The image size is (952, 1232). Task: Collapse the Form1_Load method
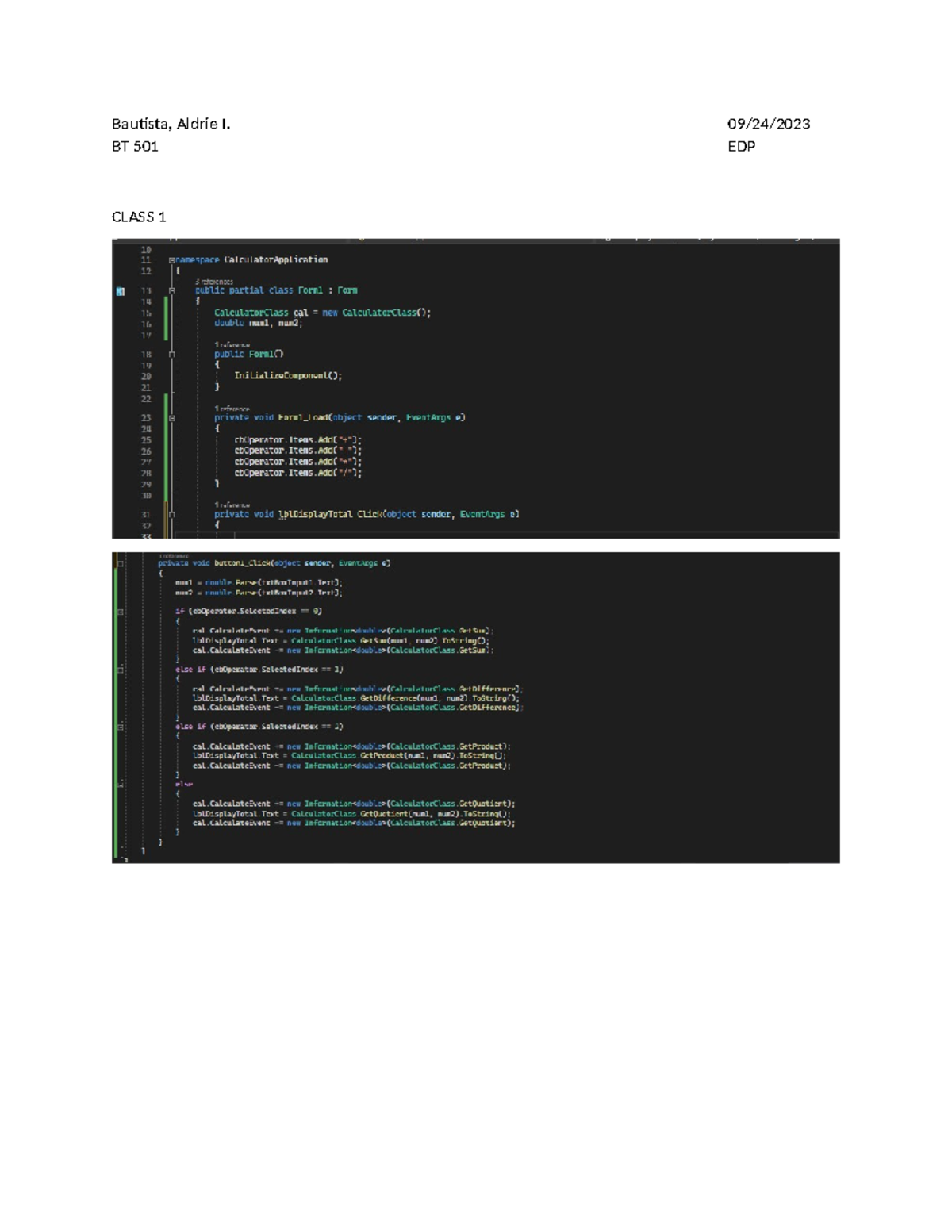pos(171,418)
